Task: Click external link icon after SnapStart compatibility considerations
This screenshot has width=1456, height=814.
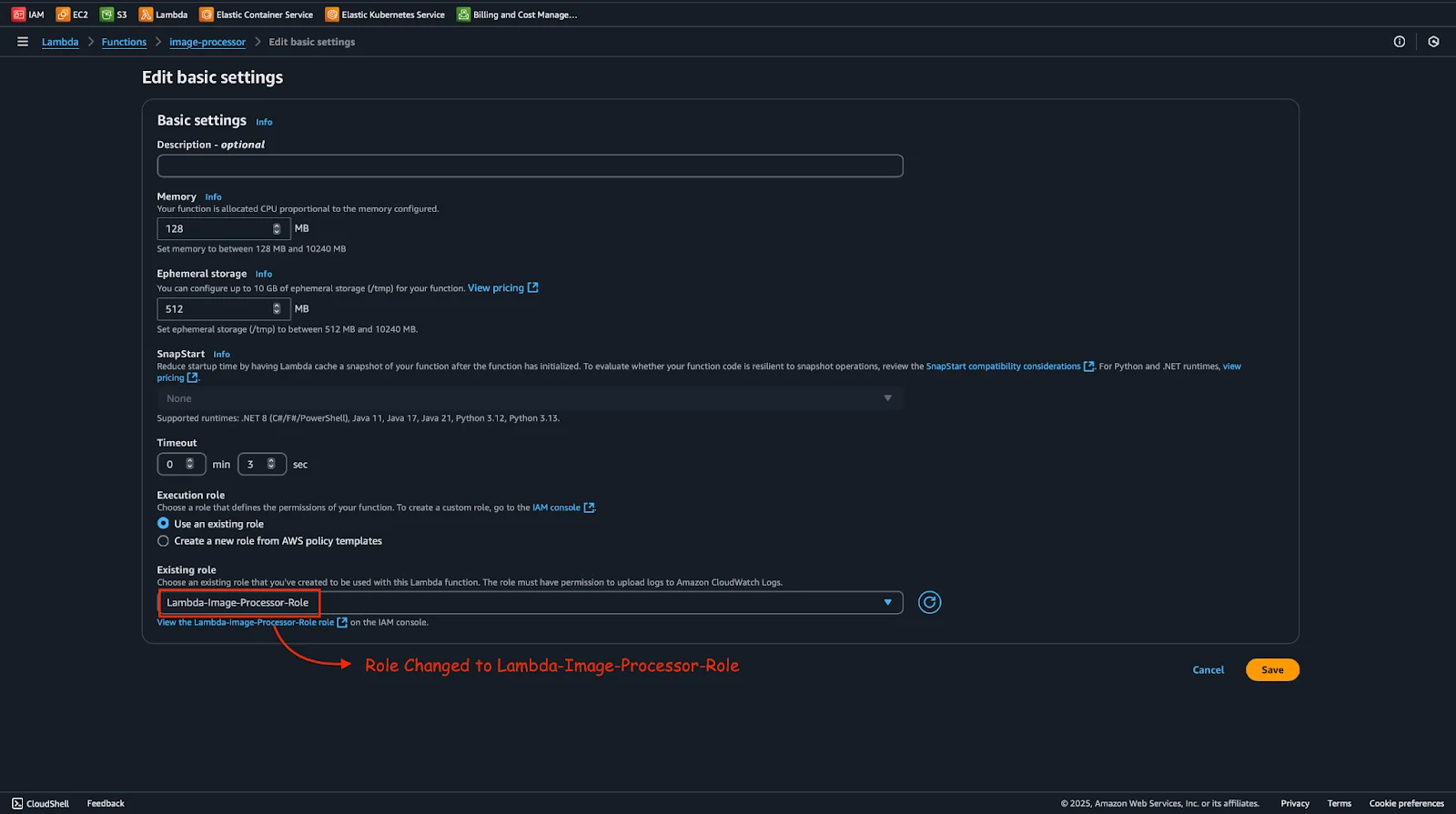Action: [x=1088, y=367]
